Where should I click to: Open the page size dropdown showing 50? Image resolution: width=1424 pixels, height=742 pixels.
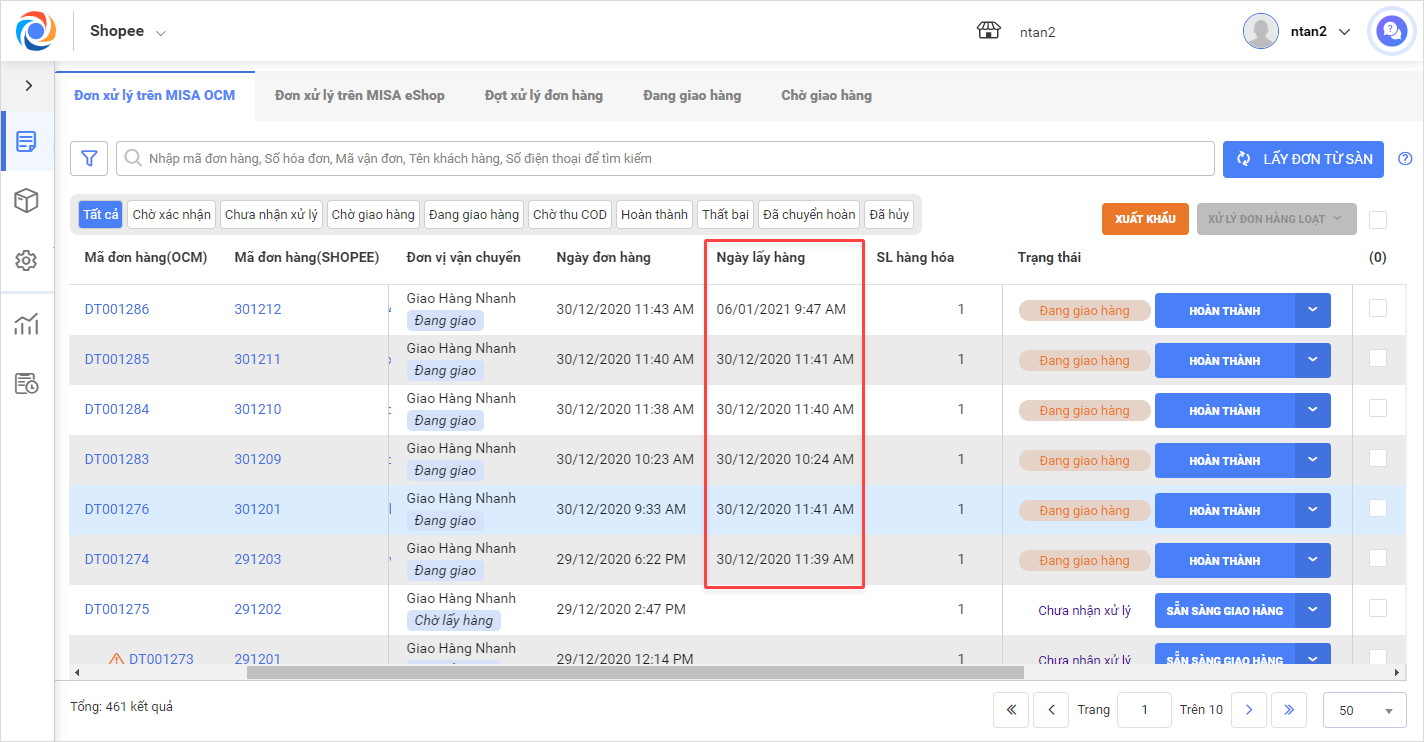(1363, 710)
